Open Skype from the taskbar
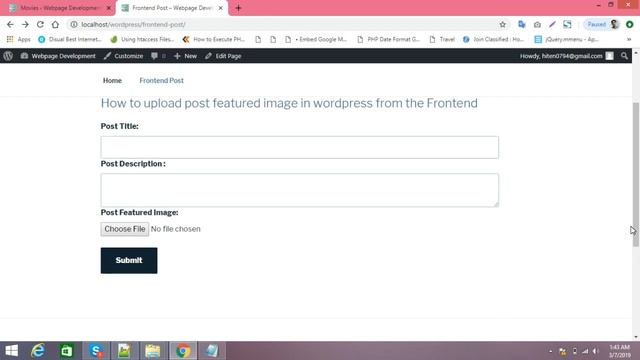The height and width of the screenshot is (360, 640). coord(96,351)
